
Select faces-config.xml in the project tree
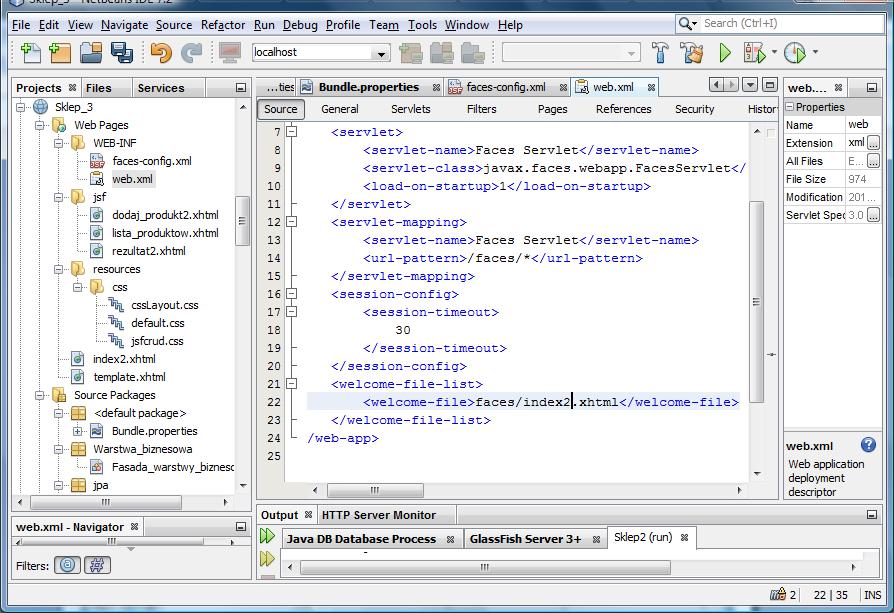[152, 161]
